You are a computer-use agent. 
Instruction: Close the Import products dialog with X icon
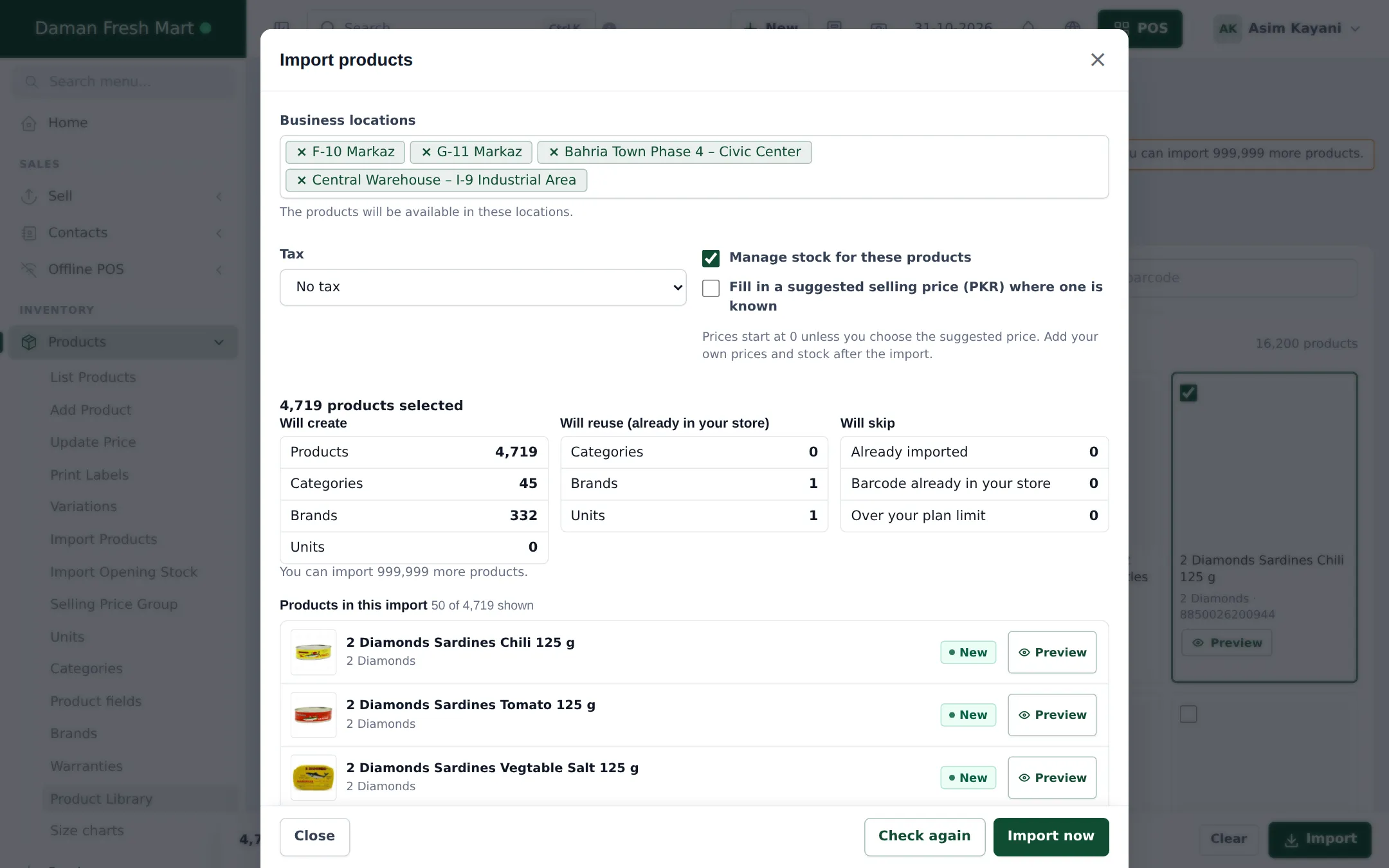[x=1097, y=60]
